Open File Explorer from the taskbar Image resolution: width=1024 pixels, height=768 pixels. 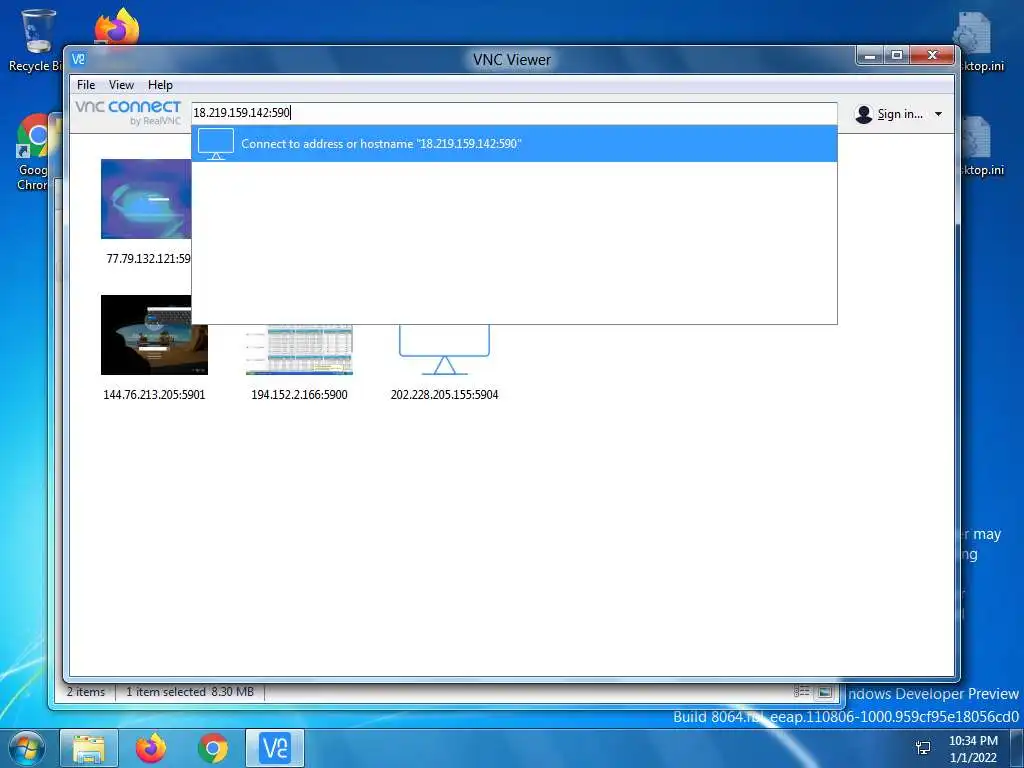click(89, 748)
